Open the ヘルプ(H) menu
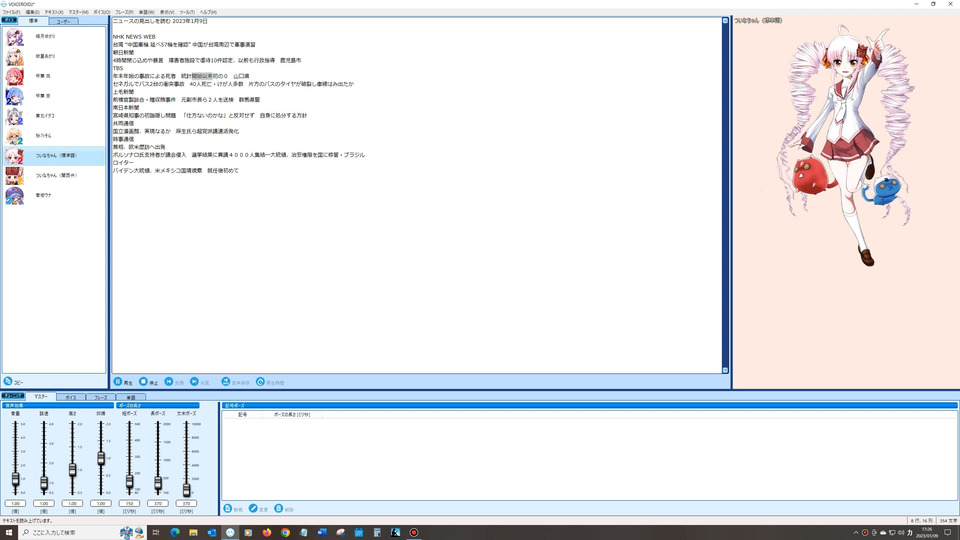The height and width of the screenshot is (540, 960). 208,12
